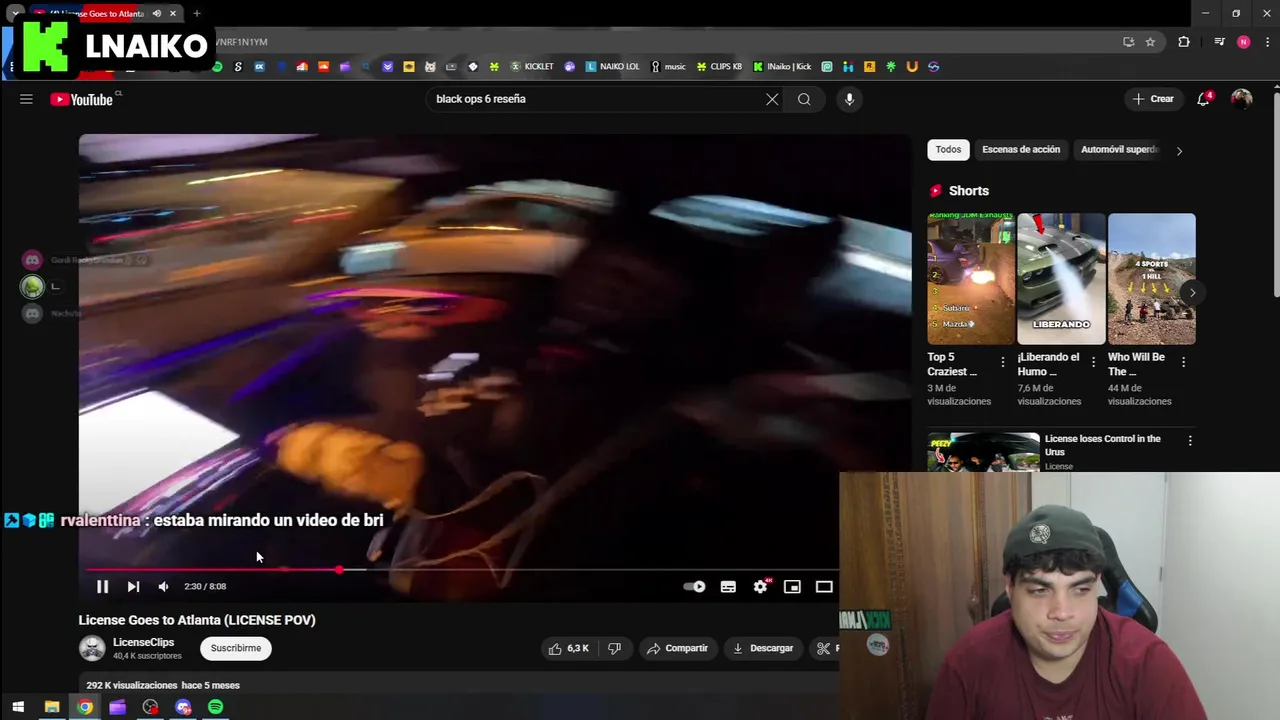The image size is (1280, 720).
Task: Switch to theater mode
Action: coord(824,586)
